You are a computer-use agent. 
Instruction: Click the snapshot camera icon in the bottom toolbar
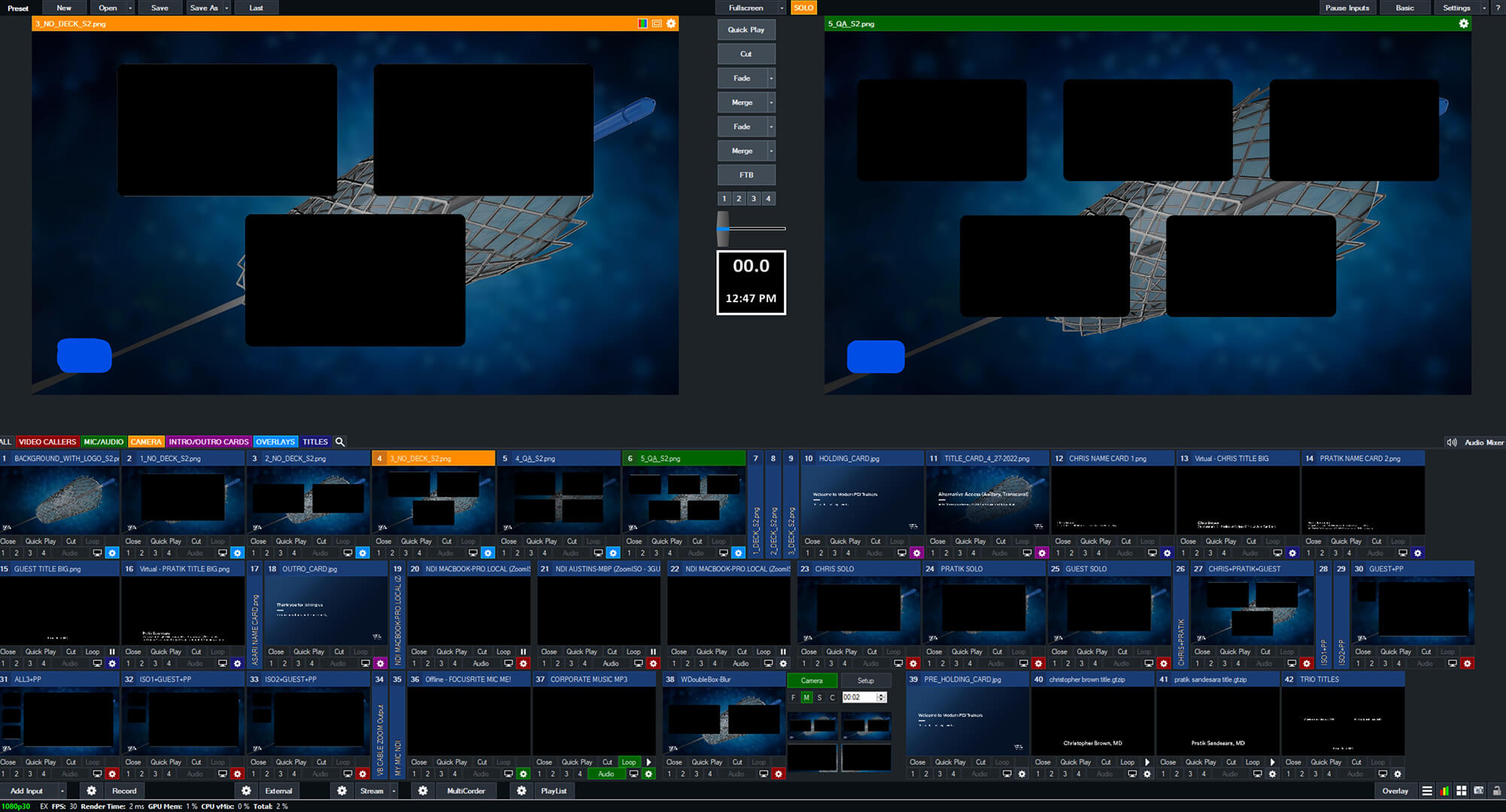[1478, 791]
